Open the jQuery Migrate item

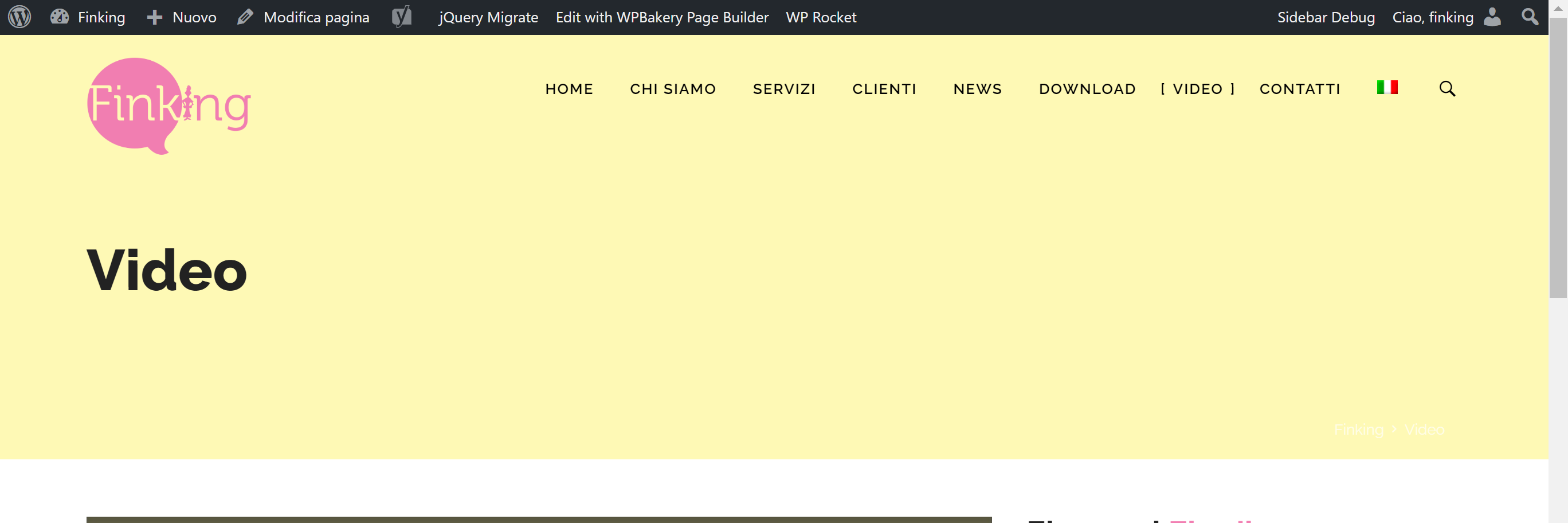[488, 17]
